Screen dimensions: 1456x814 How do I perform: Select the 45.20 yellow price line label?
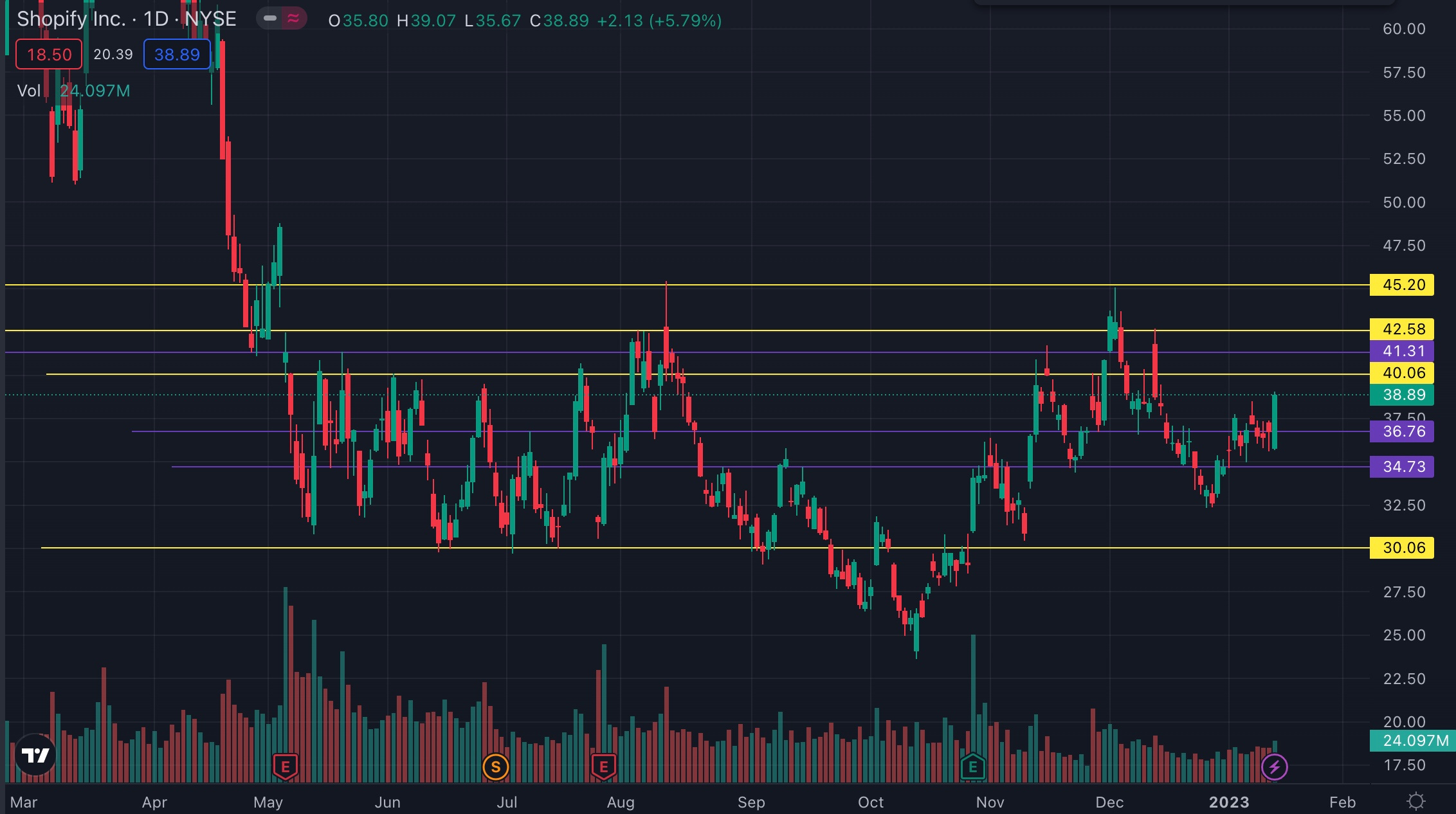(1402, 284)
